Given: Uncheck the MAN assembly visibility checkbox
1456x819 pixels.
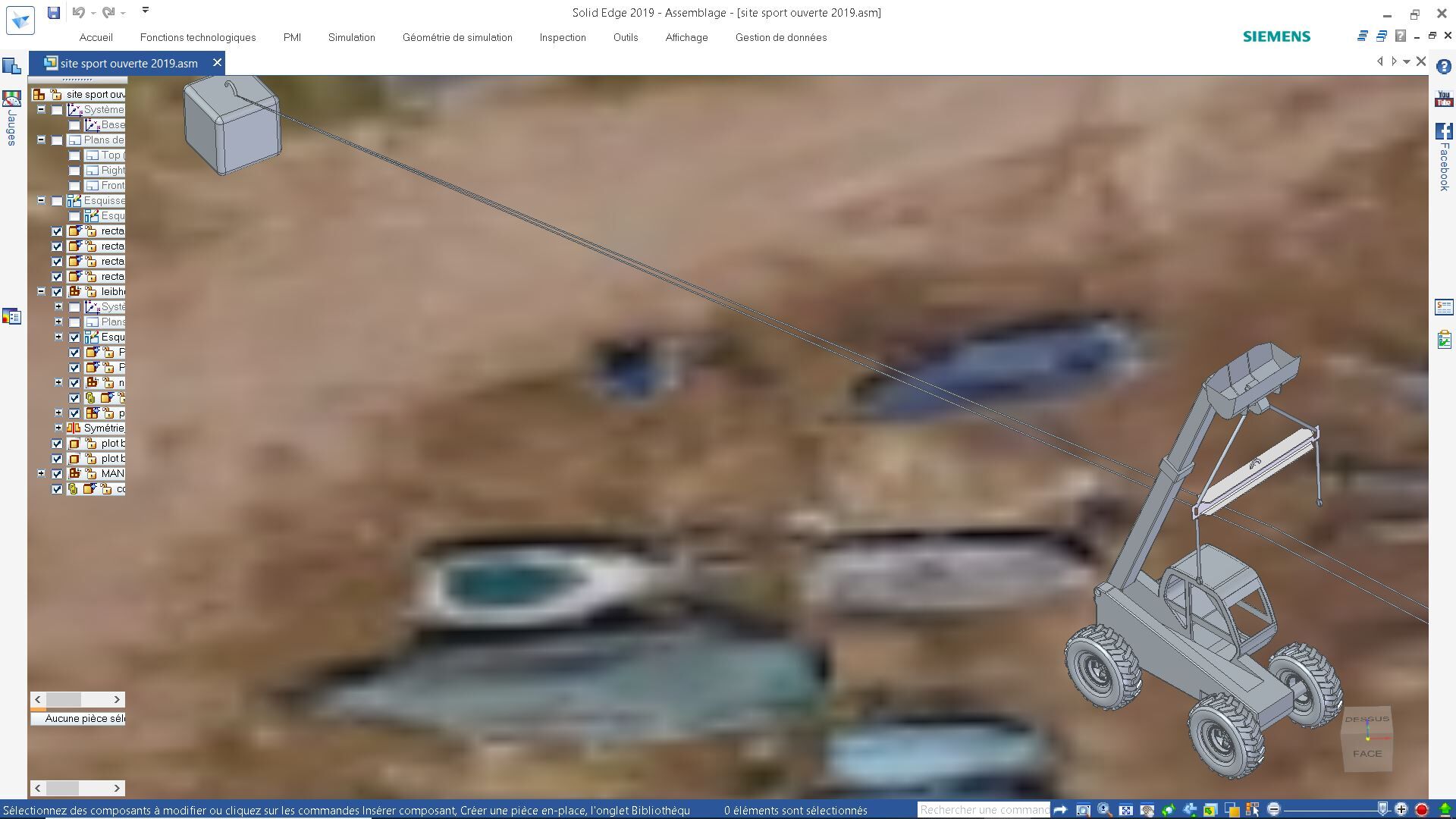Looking at the screenshot, I should 57,474.
